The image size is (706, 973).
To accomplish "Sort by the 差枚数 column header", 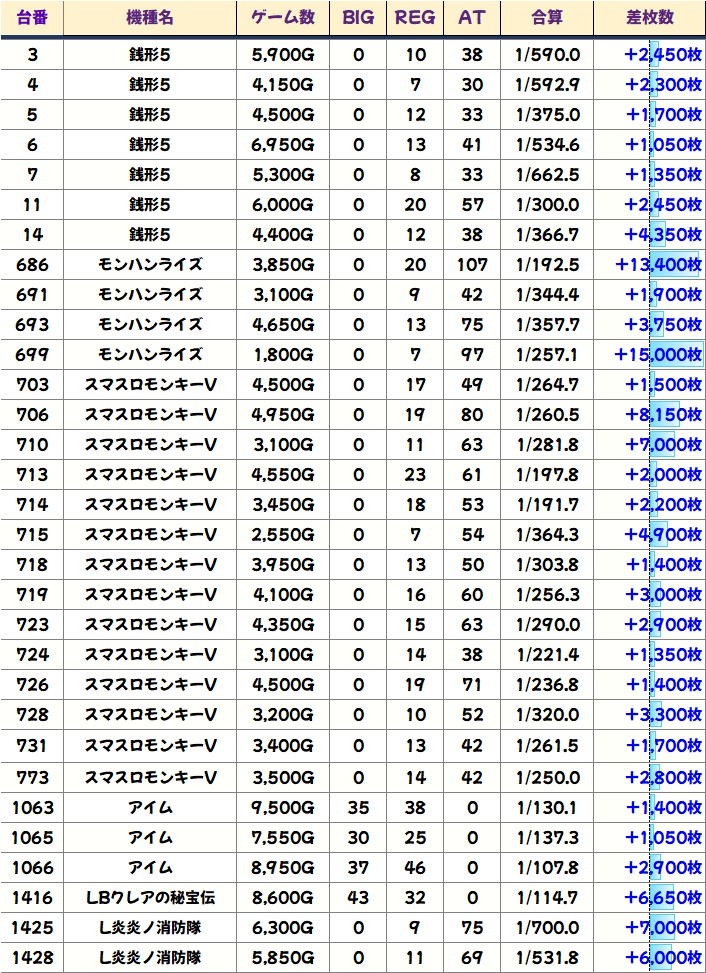I will [649, 18].
